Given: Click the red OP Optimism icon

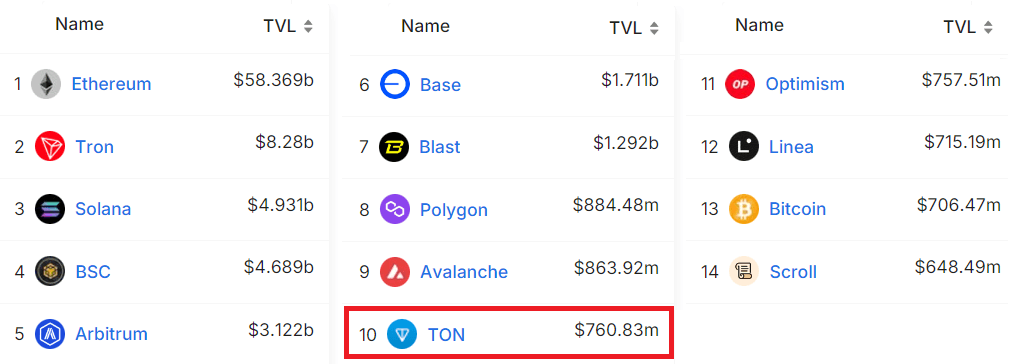Looking at the screenshot, I should click(740, 84).
